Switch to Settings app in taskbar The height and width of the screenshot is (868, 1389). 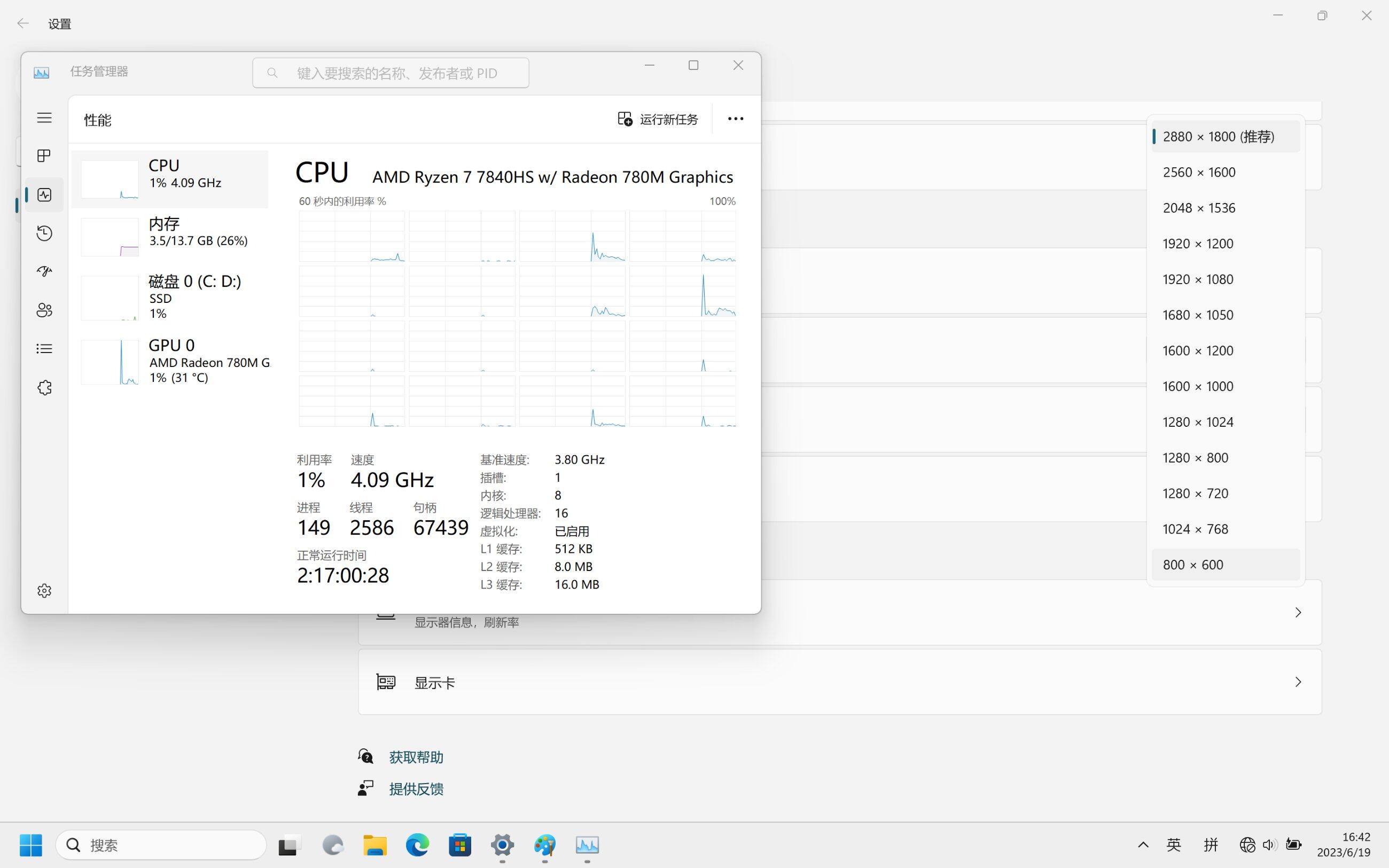[502, 845]
